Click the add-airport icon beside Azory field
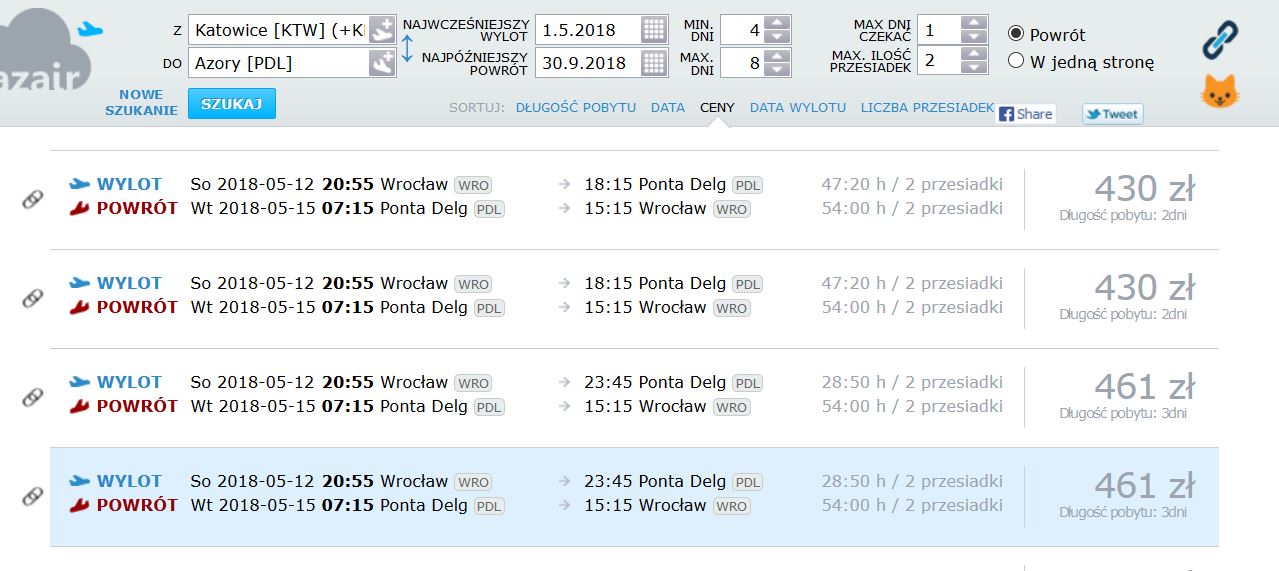This screenshot has width=1279, height=571. [x=381, y=63]
